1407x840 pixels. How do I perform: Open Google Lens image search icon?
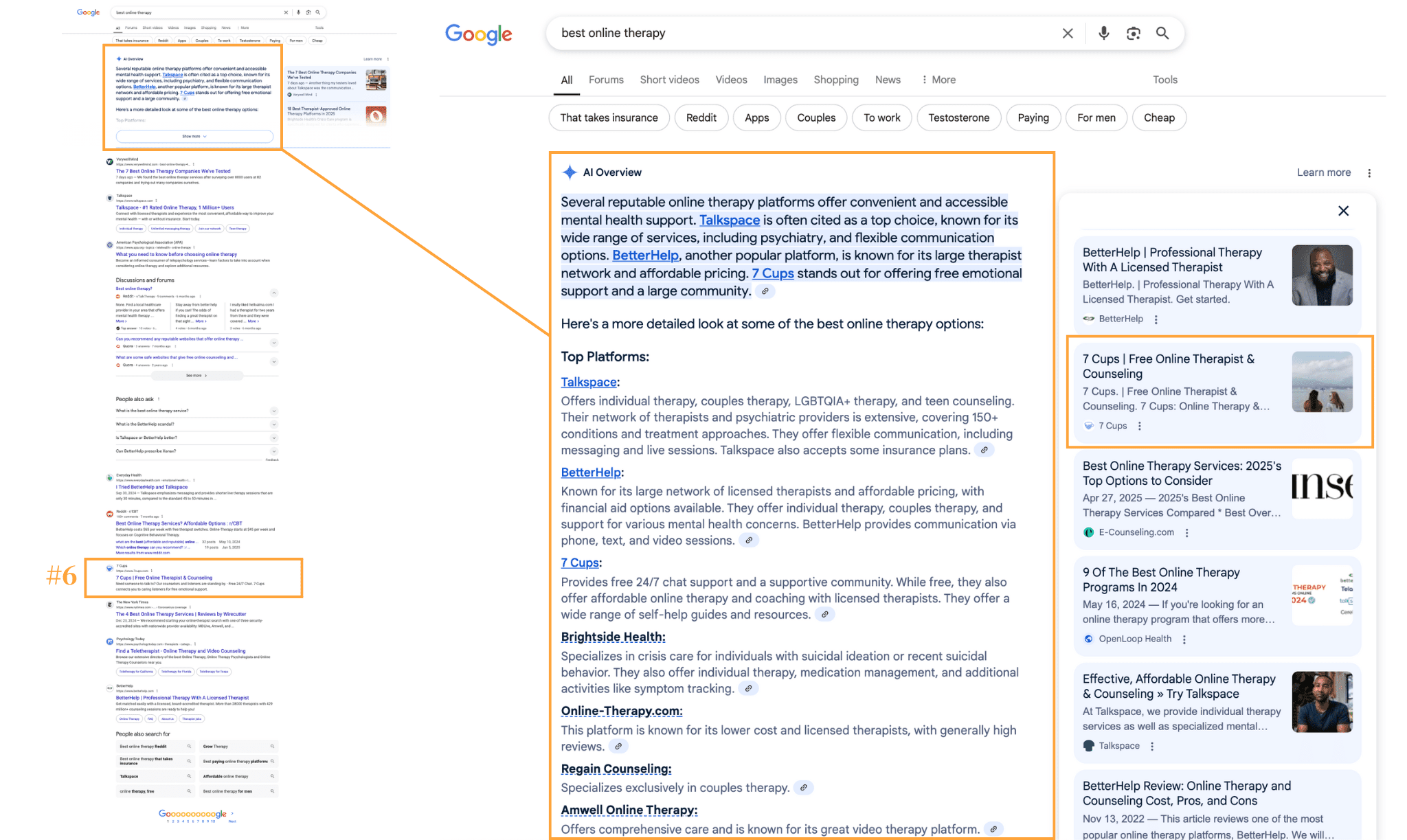[x=1133, y=33]
